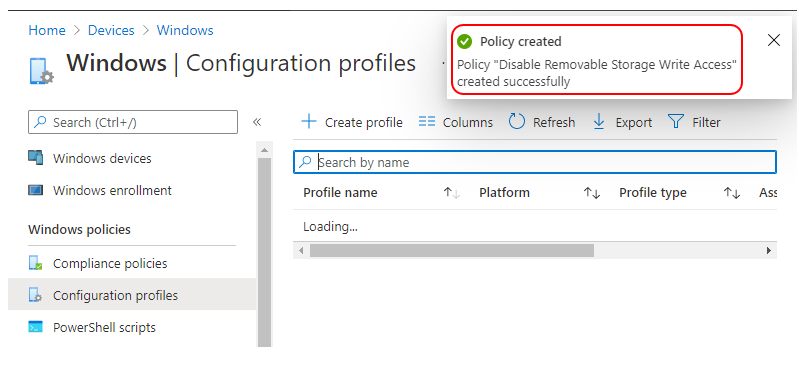
Task: Sort by Profile name arrows
Action: point(451,193)
